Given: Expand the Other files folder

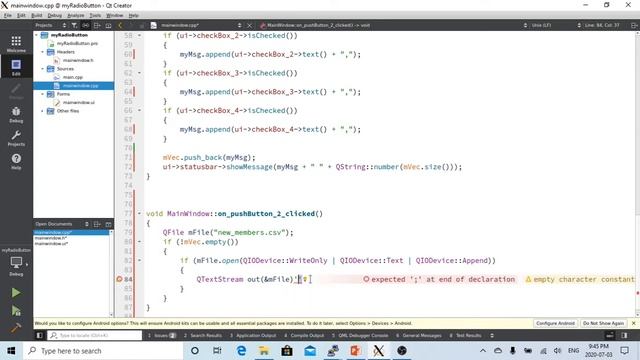Looking at the screenshot, I should (42, 111).
